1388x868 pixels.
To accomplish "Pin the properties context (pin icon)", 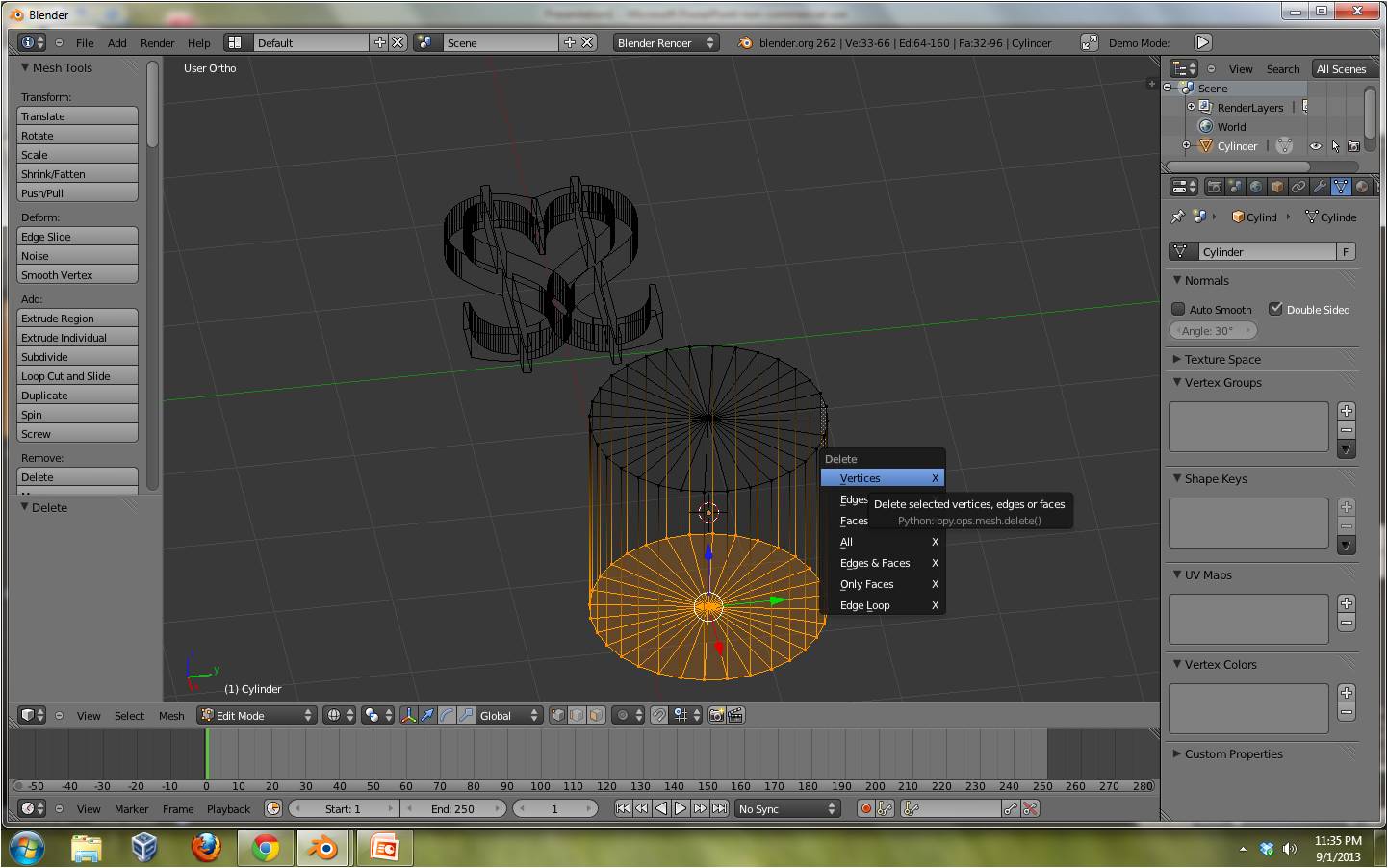I will click(1177, 217).
